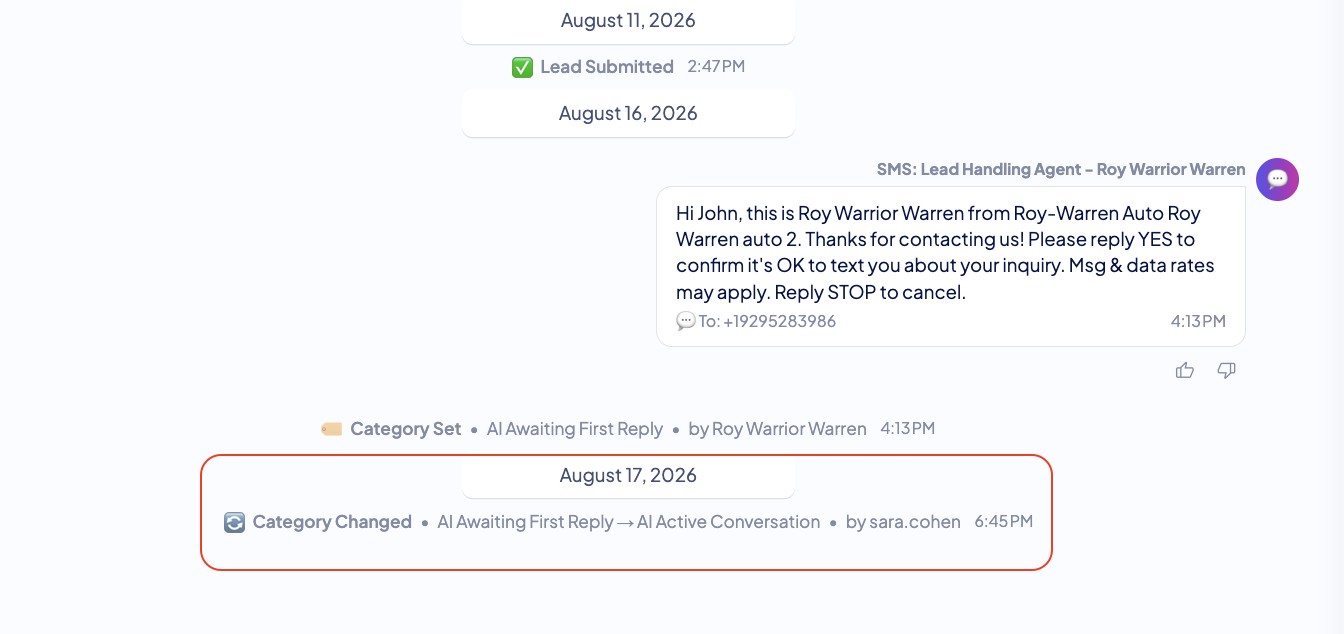Click the by sara.cohen author text
Viewport: 1344px width, 634px height.
point(903,522)
